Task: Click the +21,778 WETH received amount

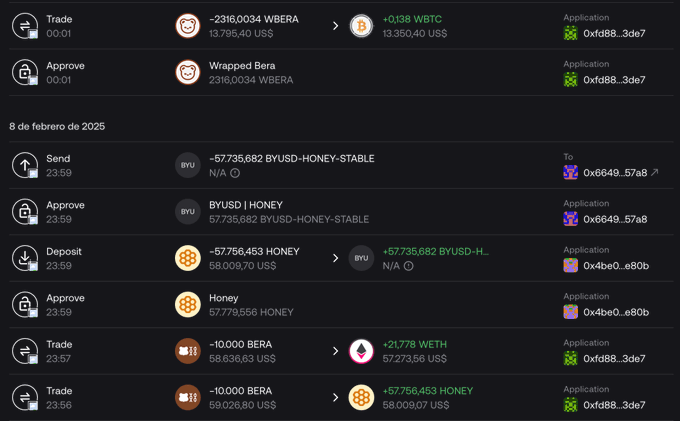Action: point(414,344)
